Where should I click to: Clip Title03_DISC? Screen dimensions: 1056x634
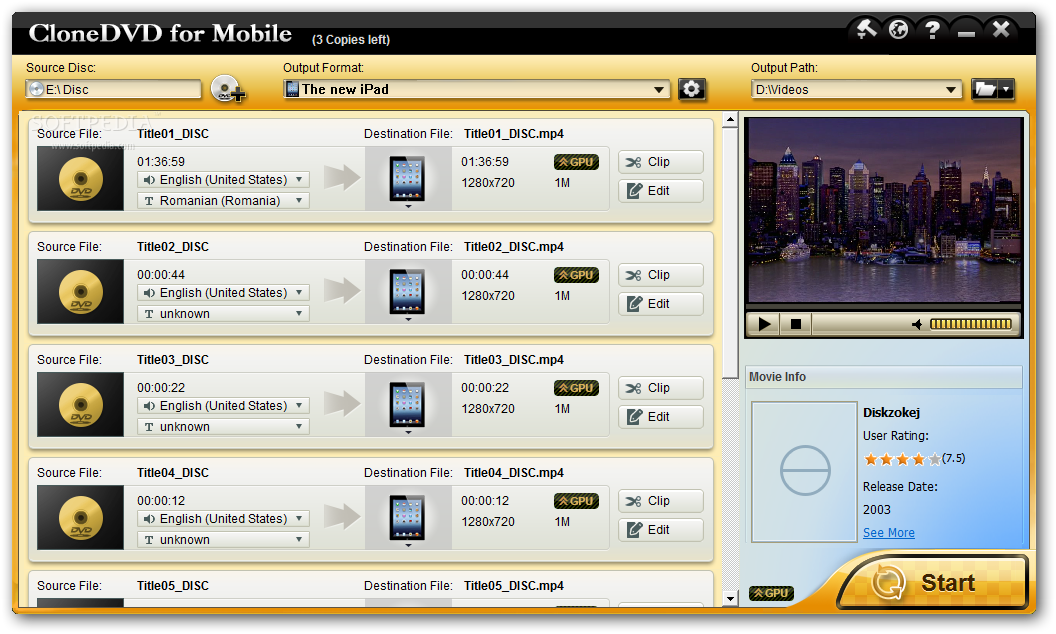click(x=661, y=388)
